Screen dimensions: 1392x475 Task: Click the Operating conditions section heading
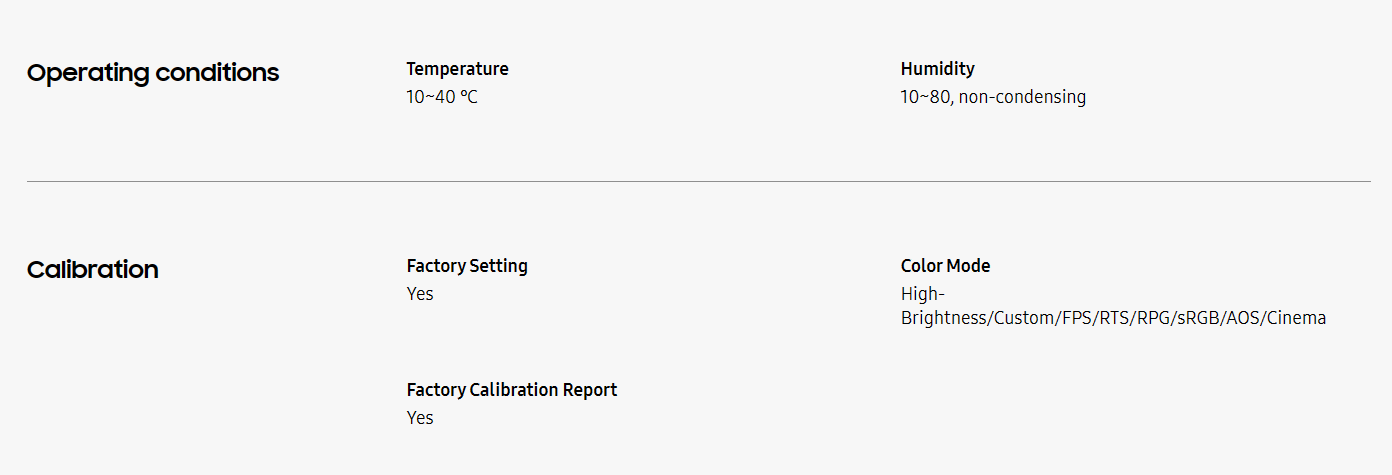click(x=153, y=73)
